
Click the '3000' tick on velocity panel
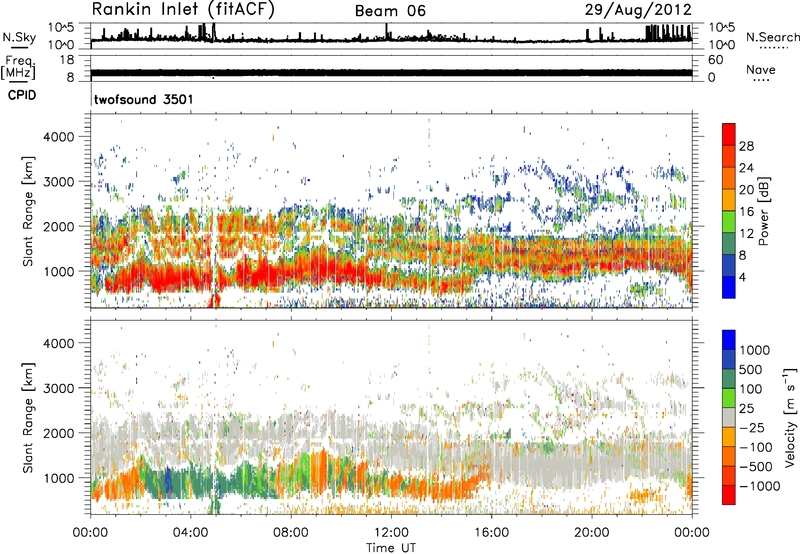(59, 388)
